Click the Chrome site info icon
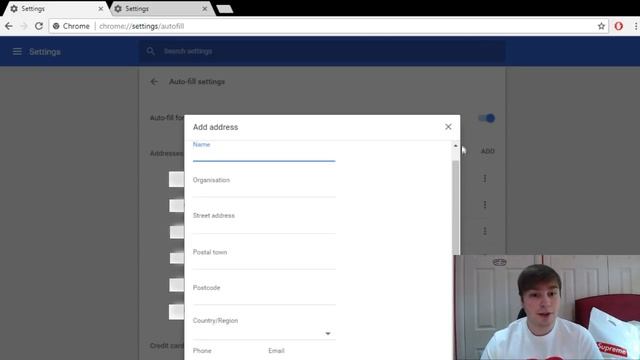 tap(56, 26)
